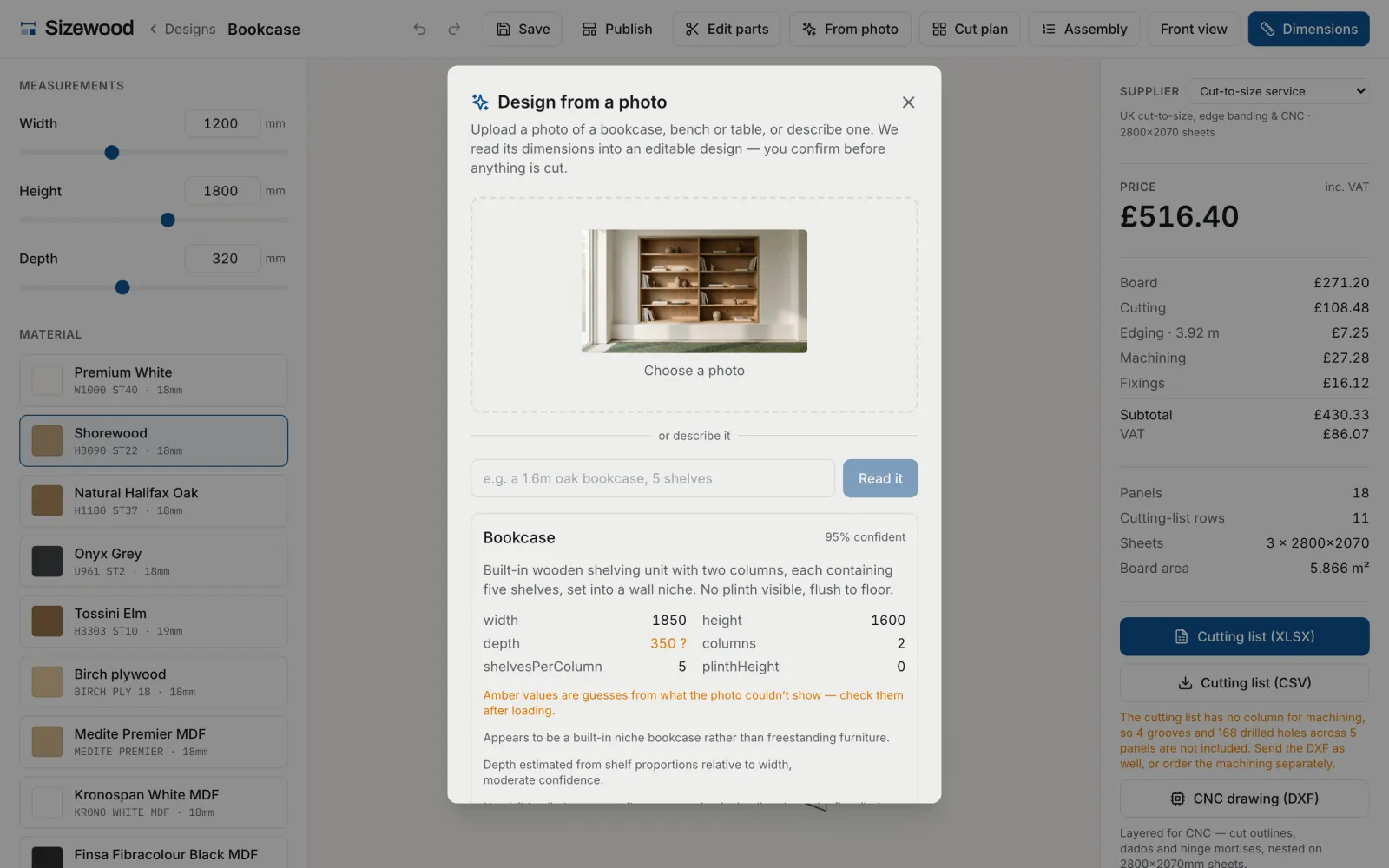Click the Depth slider handle

(122, 287)
